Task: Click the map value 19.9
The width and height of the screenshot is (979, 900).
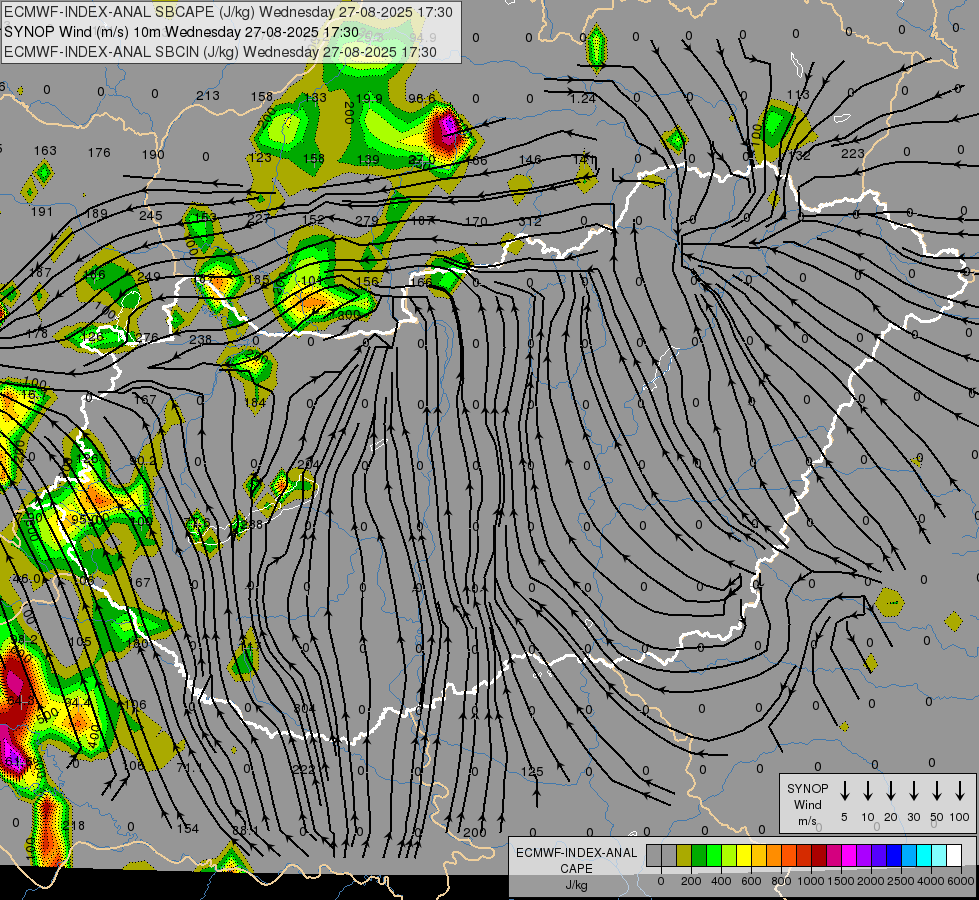Action: tap(369, 98)
